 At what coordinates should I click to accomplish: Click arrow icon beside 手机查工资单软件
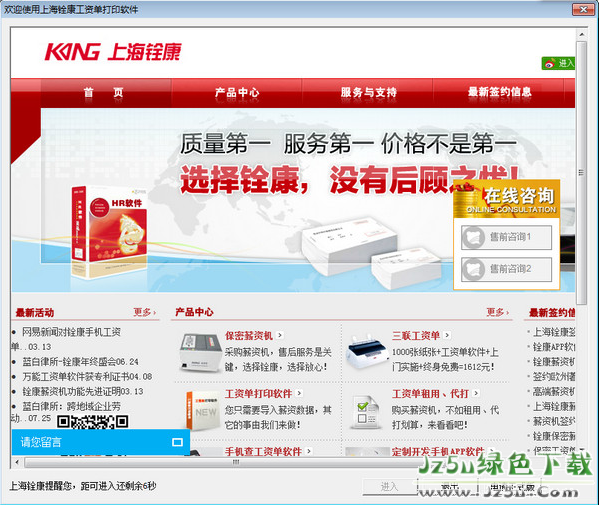309,451
